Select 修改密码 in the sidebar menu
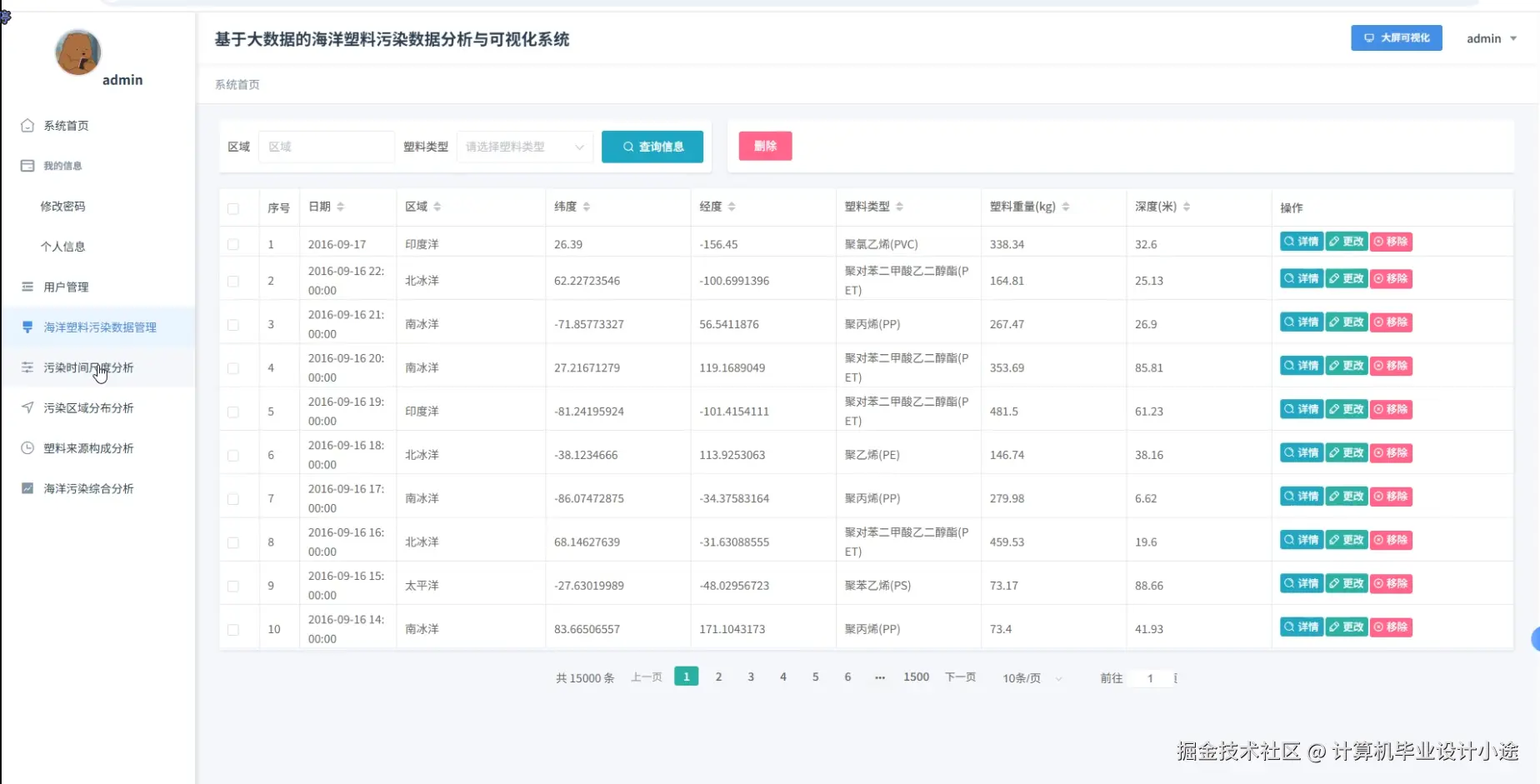This screenshot has width=1540, height=784. tap(64, 206)
